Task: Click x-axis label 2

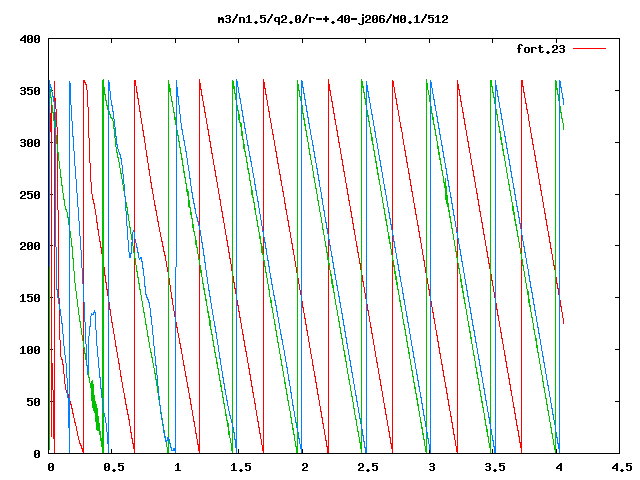Action: [x=304, y=467]
